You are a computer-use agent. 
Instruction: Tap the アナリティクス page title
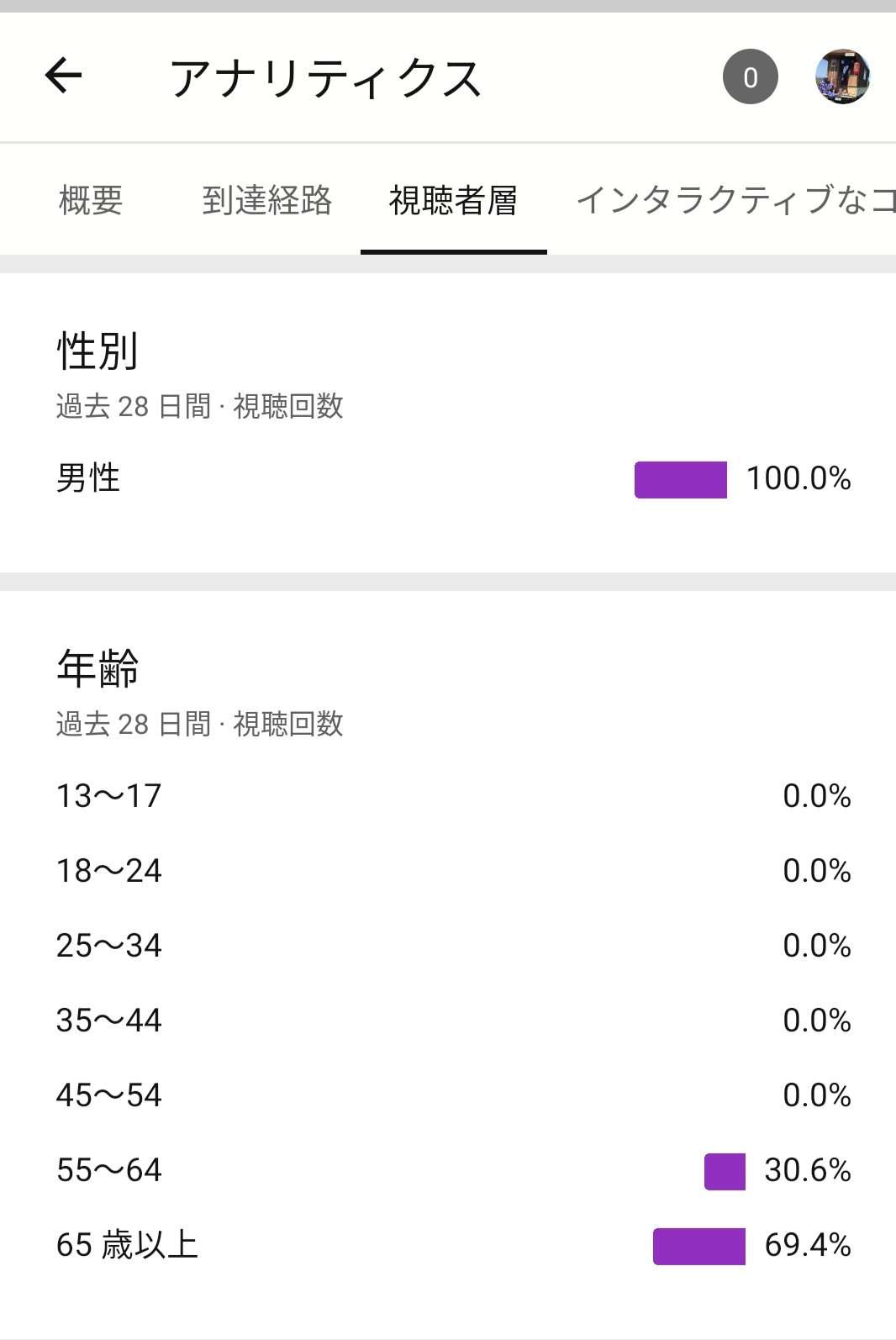click(326, 79)
